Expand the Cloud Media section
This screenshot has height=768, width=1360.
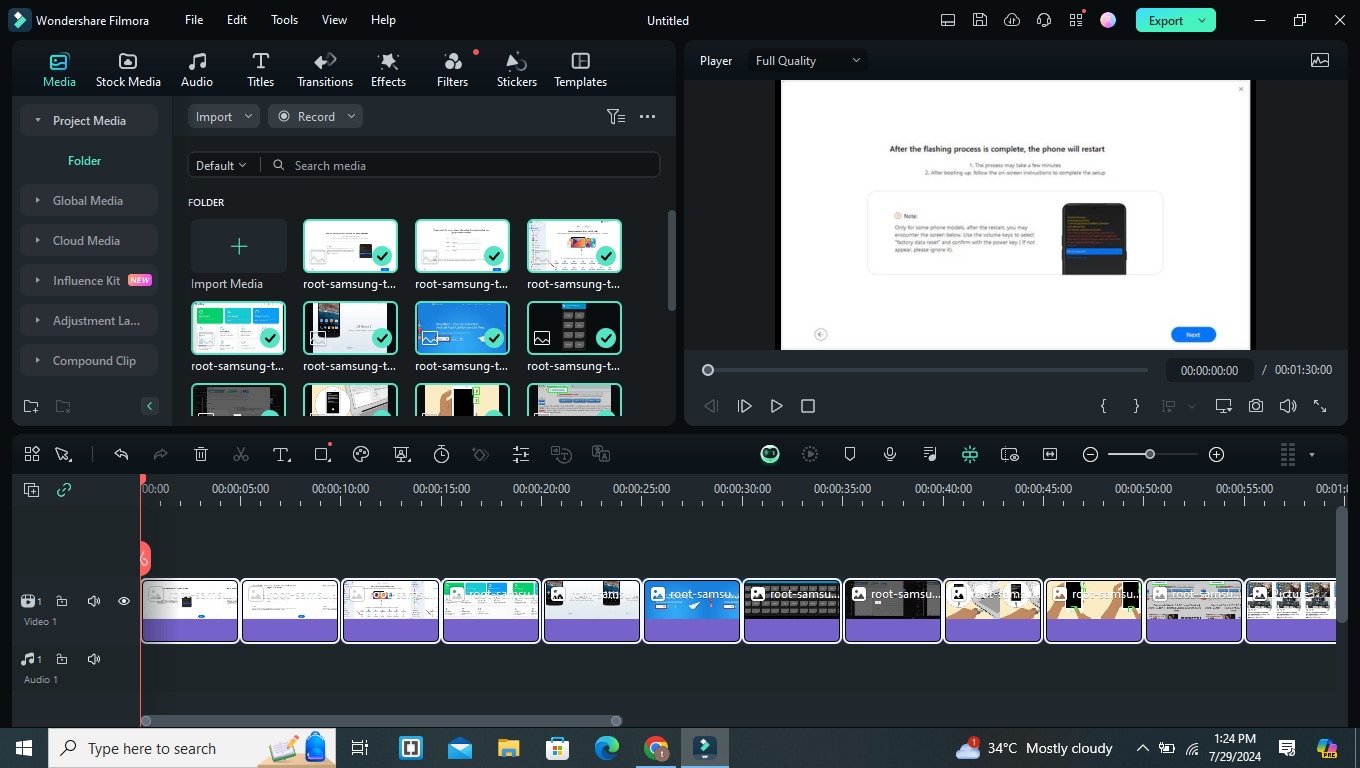(88, 240)
